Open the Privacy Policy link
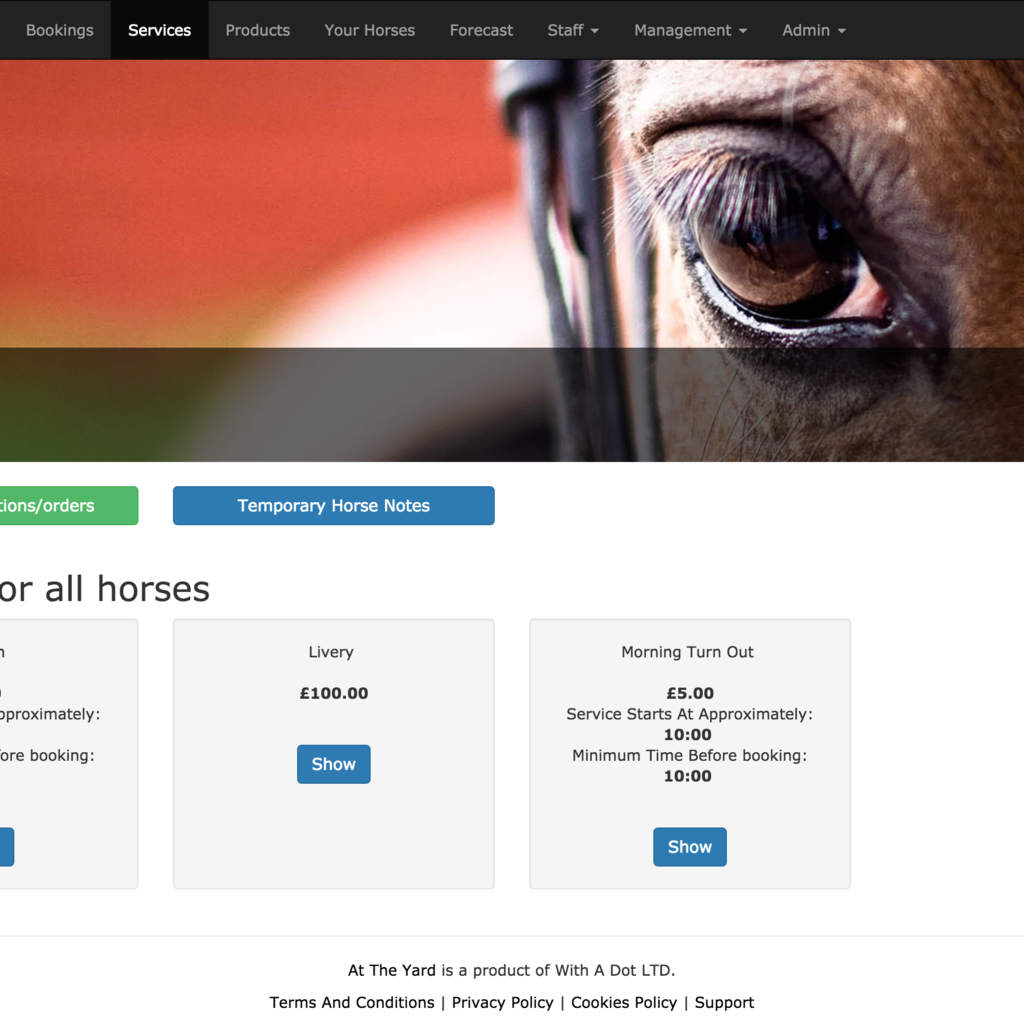 [502, 1002]
